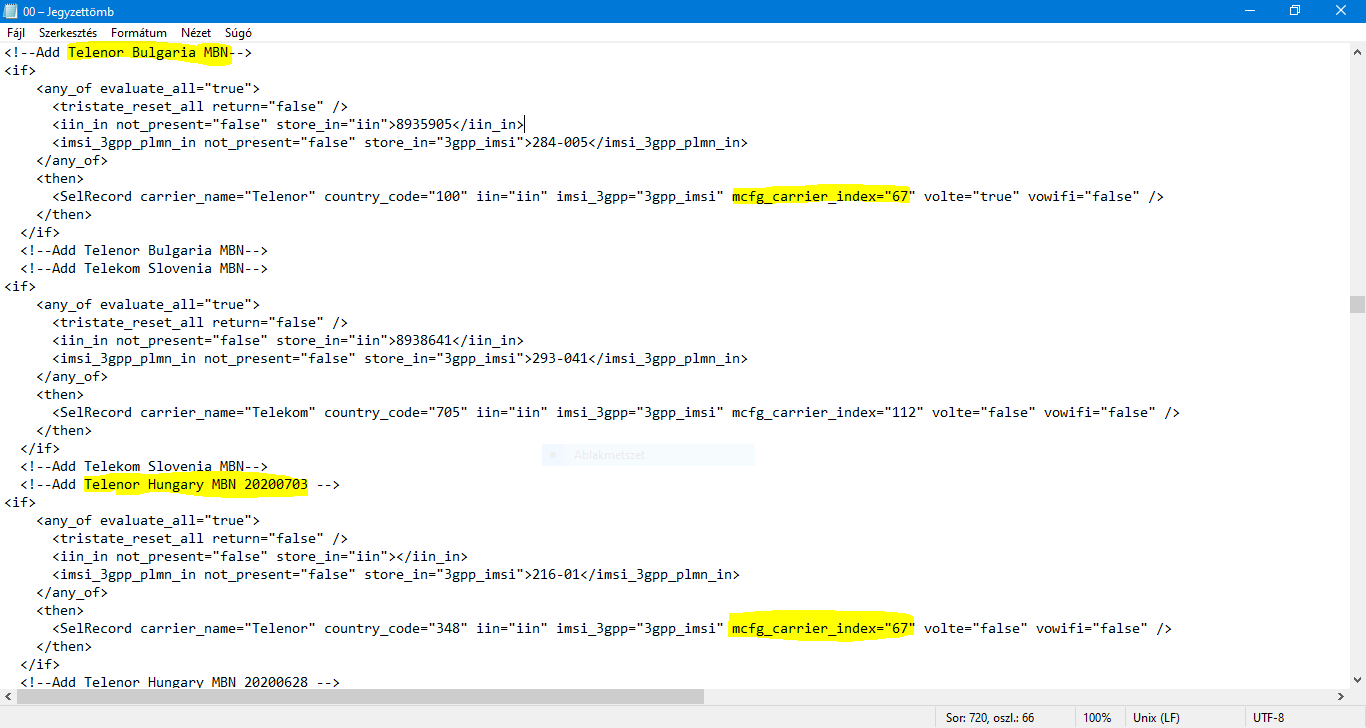This screenshot has width=1366, height=728.
Task: Click the 100% zoom status entry
Action: pyautogui.click(x=1097, y=718)
